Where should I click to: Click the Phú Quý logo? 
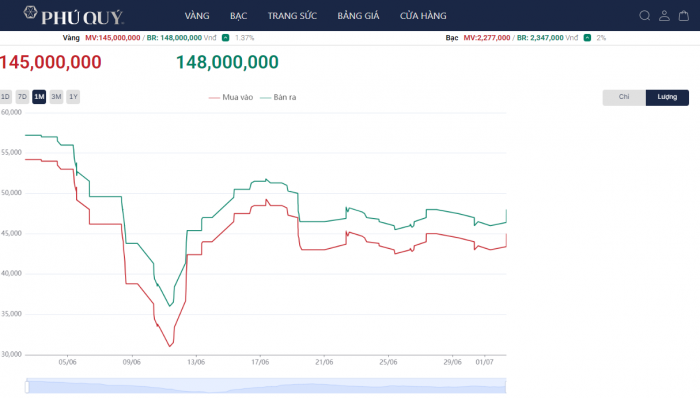pos(74,16)
